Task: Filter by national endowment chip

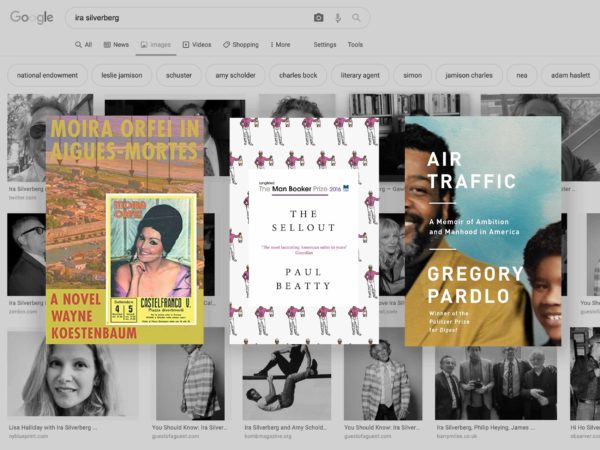Action: click(47, 75)
